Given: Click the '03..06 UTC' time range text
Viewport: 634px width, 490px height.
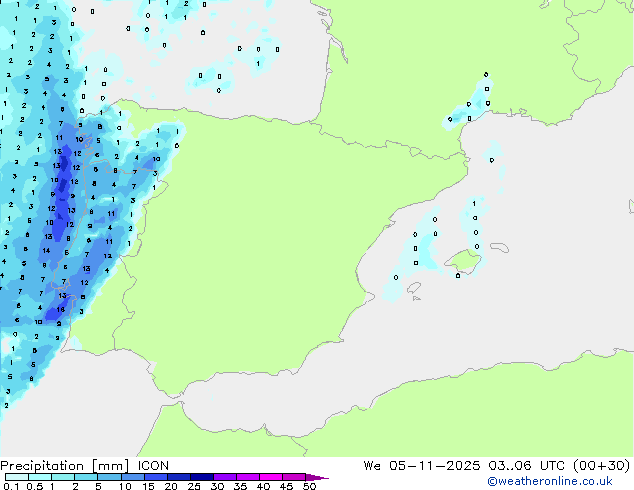Looking at the screenshot, I should click(526, 466).
